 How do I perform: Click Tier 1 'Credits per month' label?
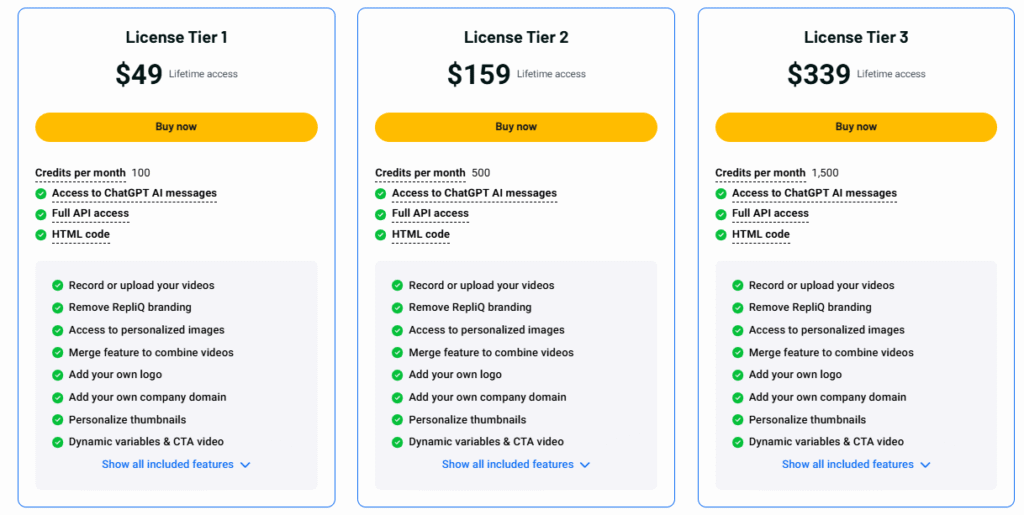tap(80, 173)
